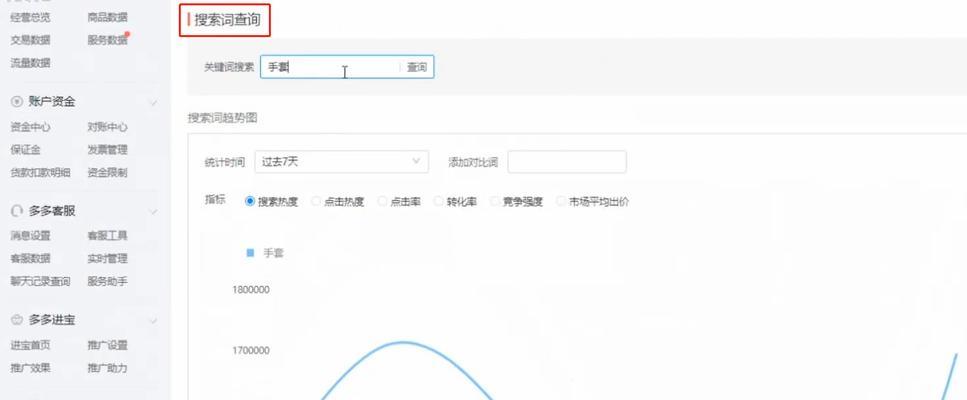Click the blue 手套 legend swatch
The height and width of the screenshot is (400, 967).
click(x=250, y=253)
